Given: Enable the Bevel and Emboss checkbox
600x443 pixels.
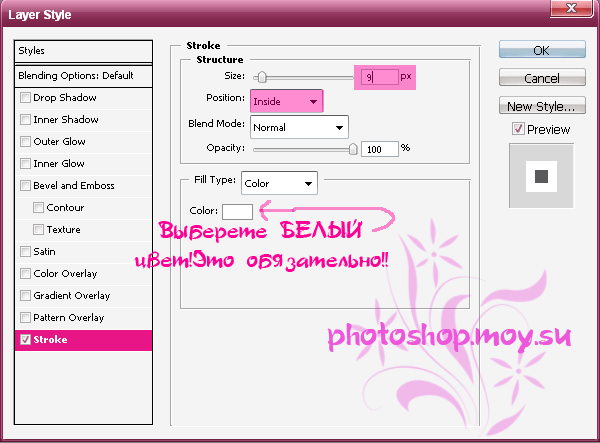Looking at the screenshot, I should (25, 186).
